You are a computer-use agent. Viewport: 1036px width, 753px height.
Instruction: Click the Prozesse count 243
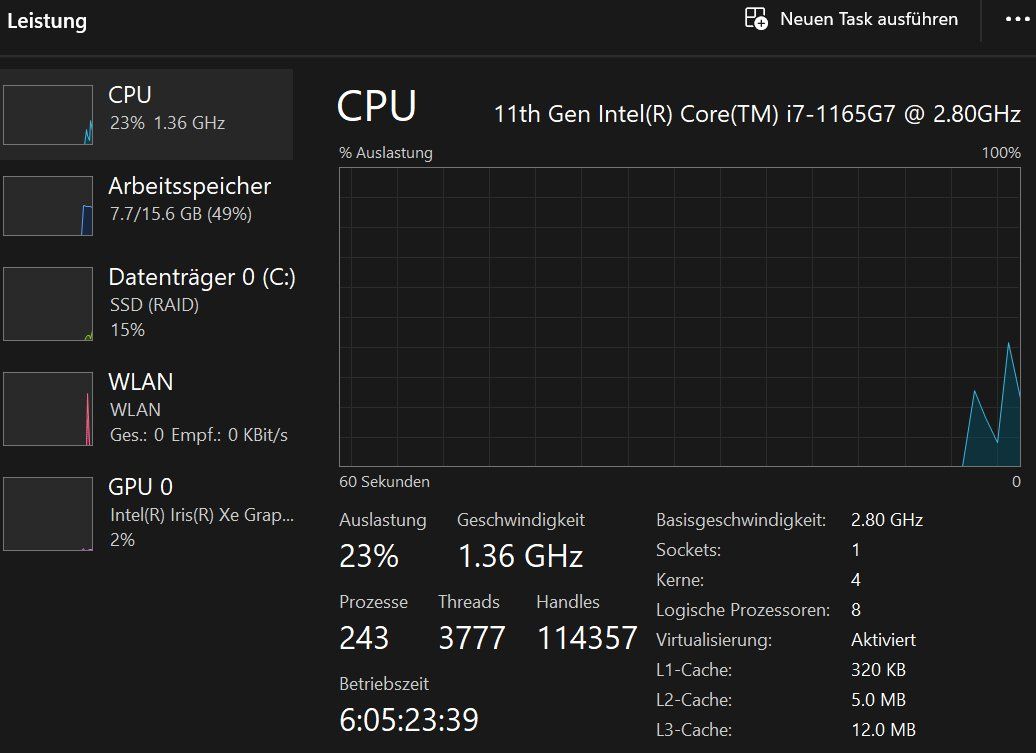(x=364, y=638)
